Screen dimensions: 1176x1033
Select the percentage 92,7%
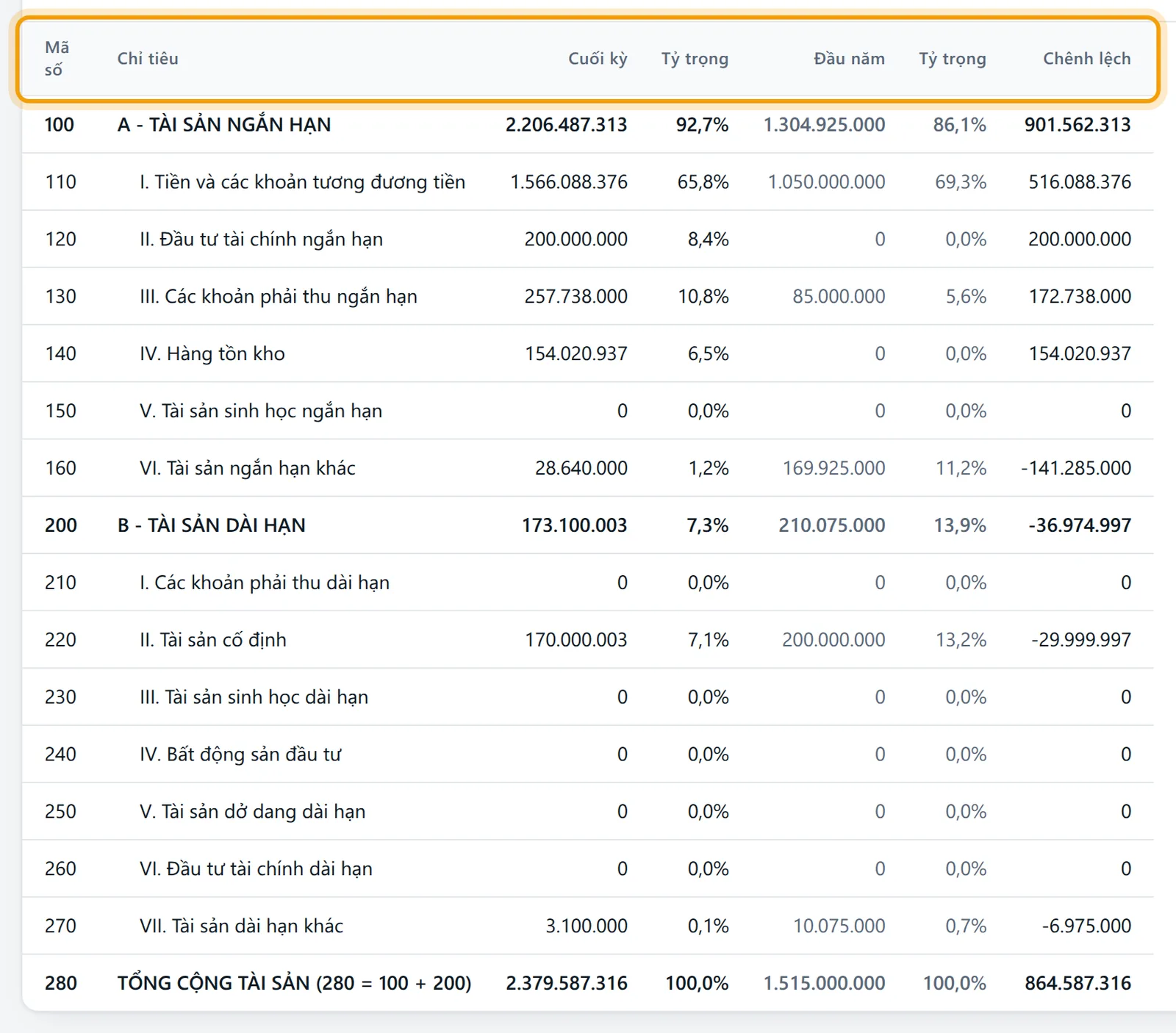pyautogui.click(x=703, y=125)
